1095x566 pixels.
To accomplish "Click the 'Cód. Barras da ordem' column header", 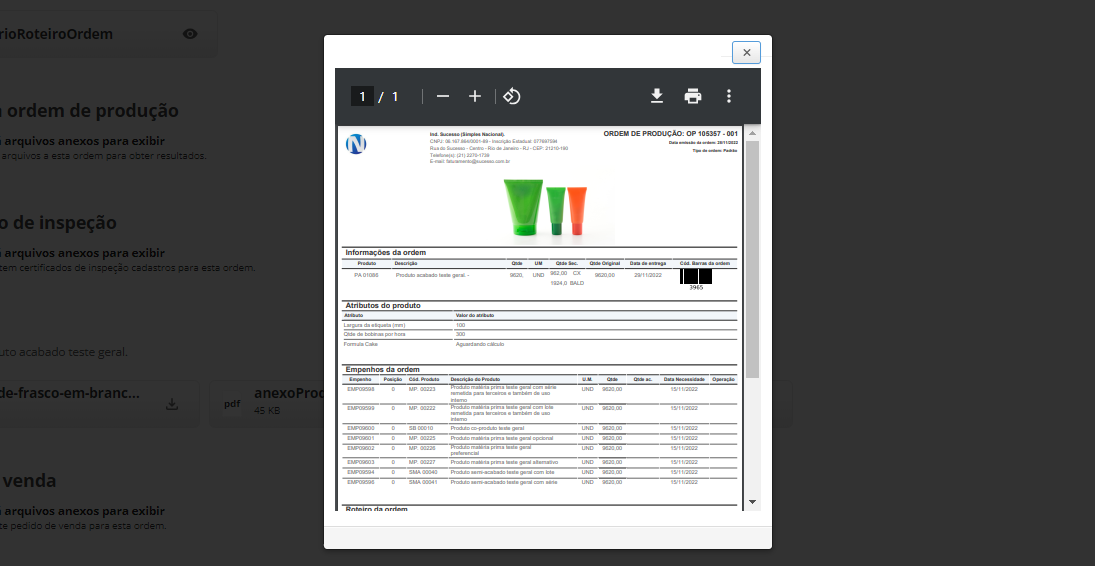I will [705, 263].
